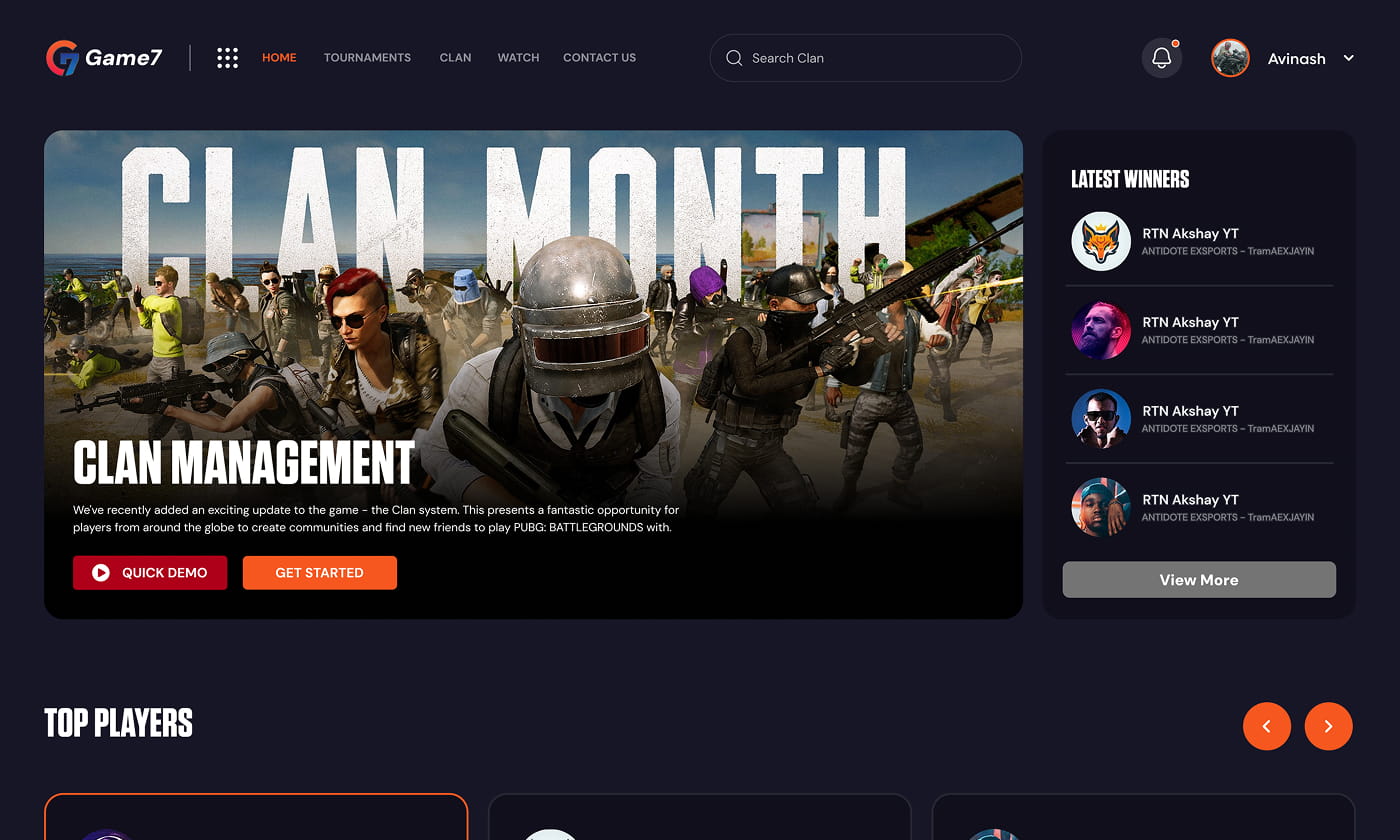The width and height of the screenshot is (1400, 840).
Task: Go to next top players with right arrow
Action: pyautogui.click(x=1328, y=726)
